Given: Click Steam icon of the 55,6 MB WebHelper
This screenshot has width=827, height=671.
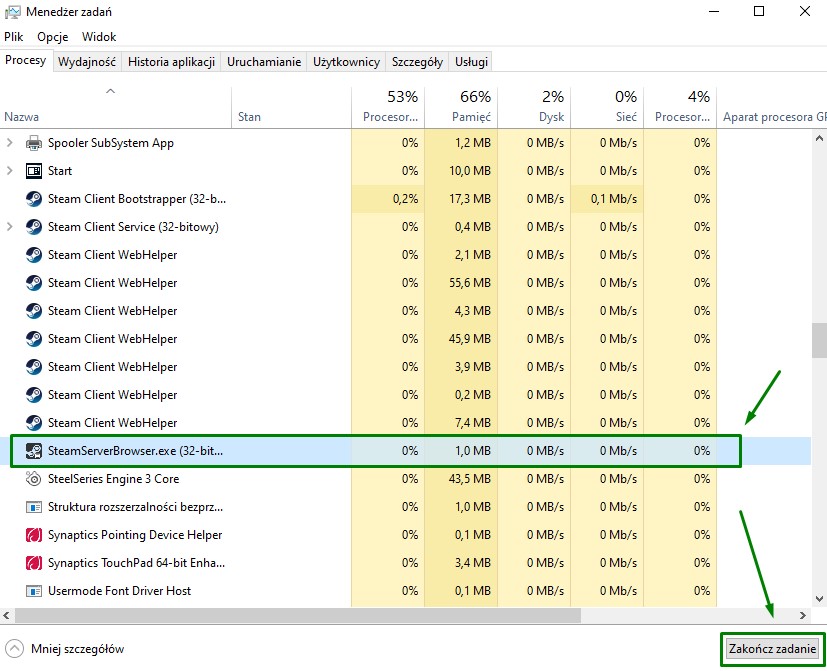Looking at the screenshot, I should click(x=34, y=283).
